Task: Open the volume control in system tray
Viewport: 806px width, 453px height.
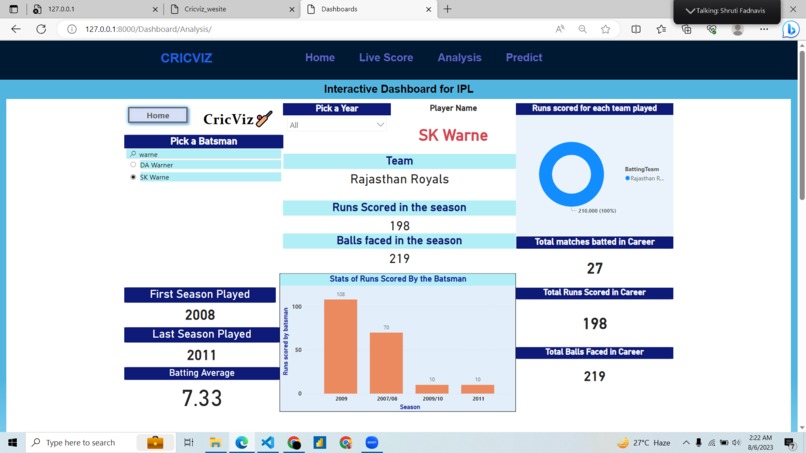Action: [x=736, y=442]
